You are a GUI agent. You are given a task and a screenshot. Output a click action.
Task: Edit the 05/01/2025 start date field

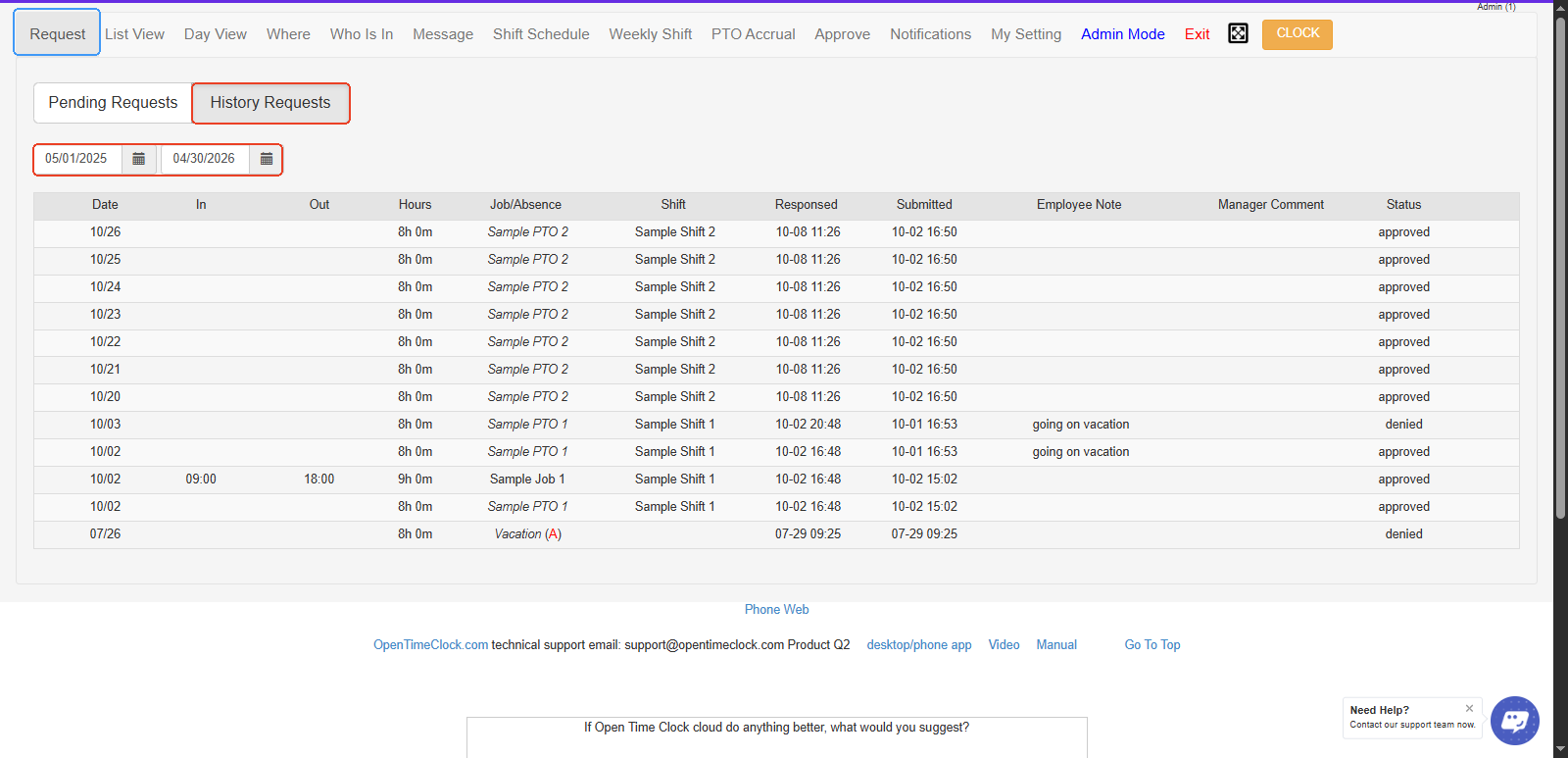click(x=76, y=159)
